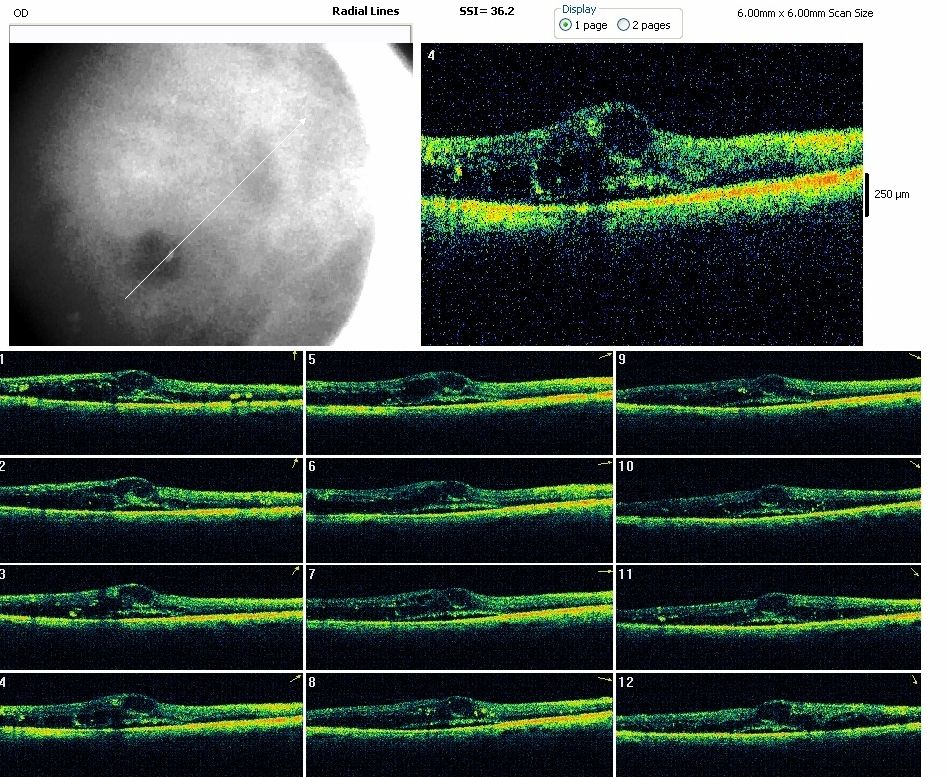Click the direction arrow icon in scan 9
The width and height of the screenshot is (946, 777).
[x=913, y=357]
